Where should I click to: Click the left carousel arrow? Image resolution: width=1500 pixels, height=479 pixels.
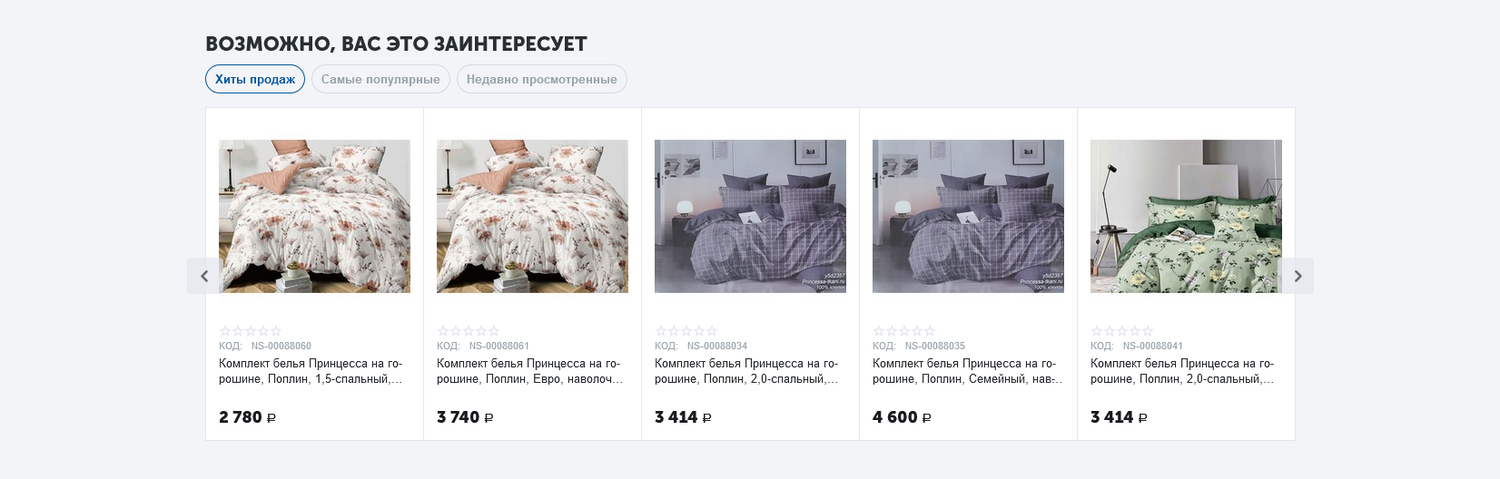pyautogui.click(x=204, y=276)
